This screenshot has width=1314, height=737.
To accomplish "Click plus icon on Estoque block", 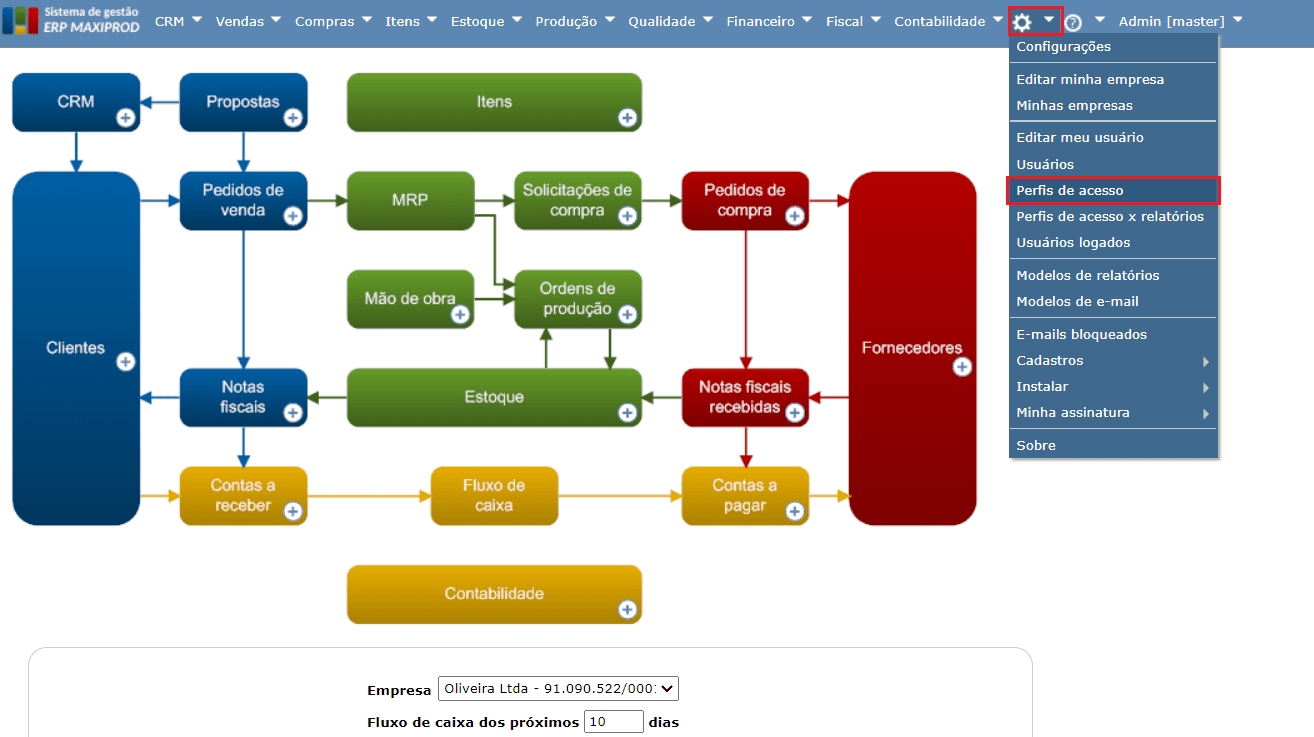I will (x=627, y=412).
